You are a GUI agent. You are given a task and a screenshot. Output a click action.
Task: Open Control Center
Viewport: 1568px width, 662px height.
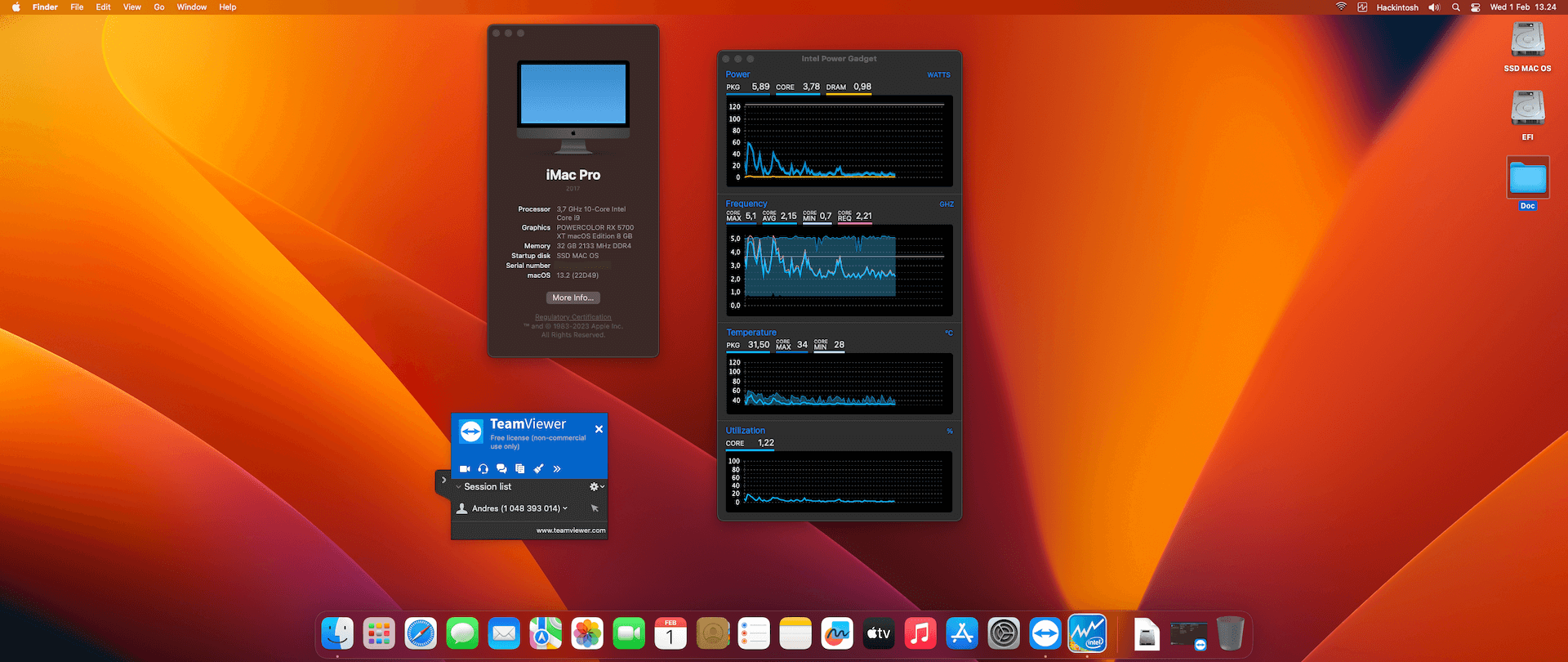[x=1476, y=7]
